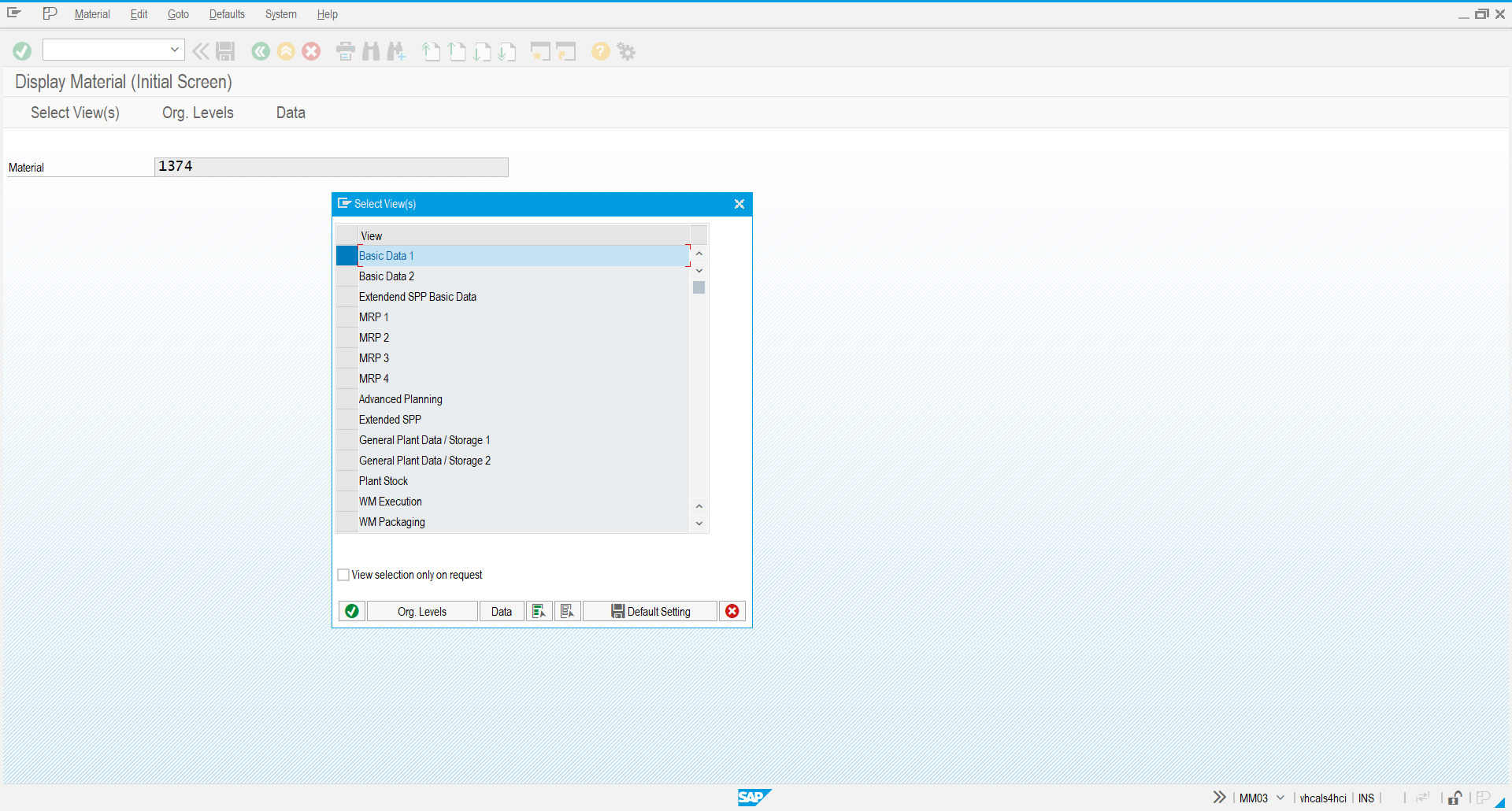Select the Plant Stock view checkbox
The height and width of the screenshot is (811, 1512).
[346, 480]
